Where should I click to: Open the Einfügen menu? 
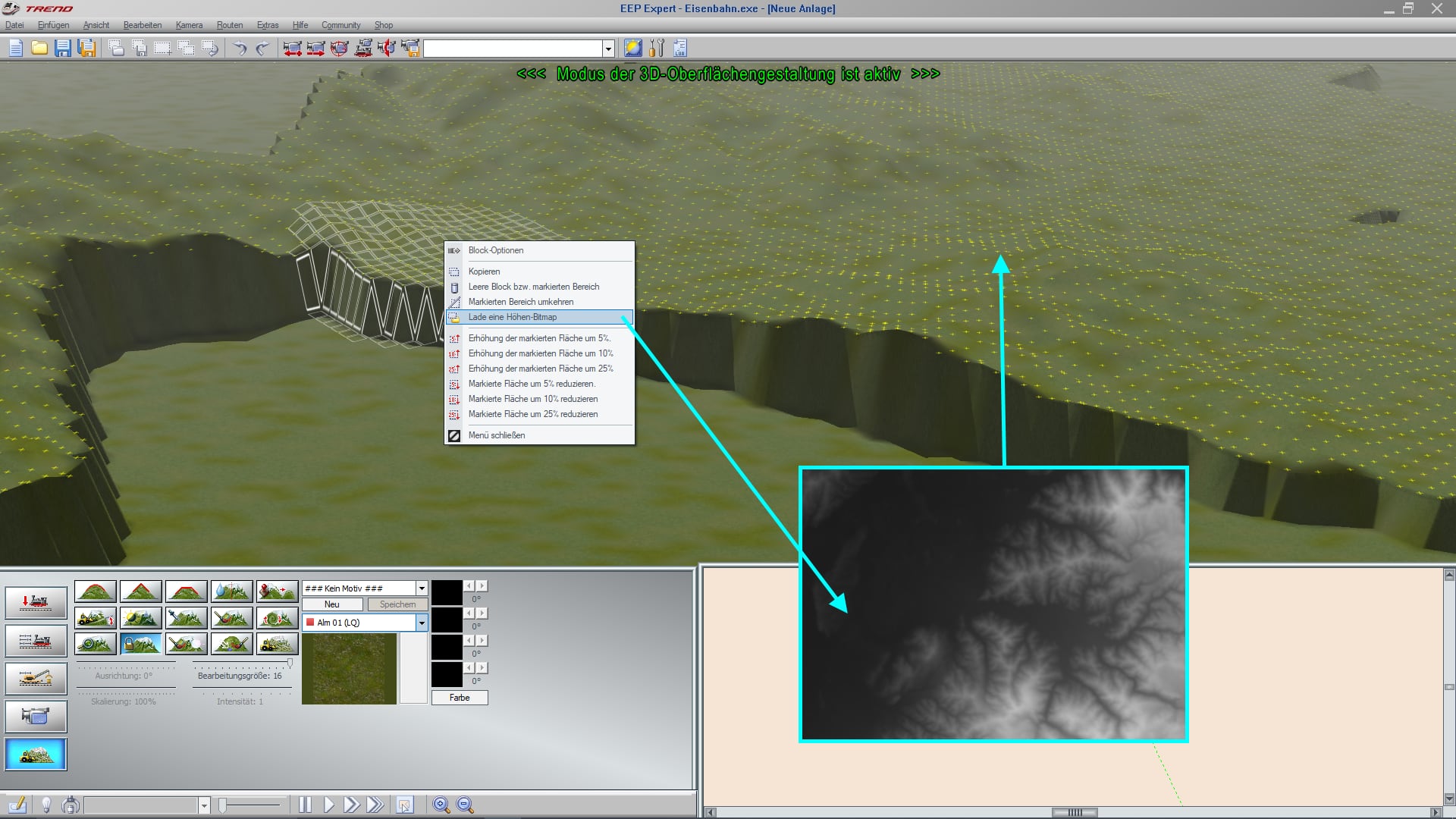[x=53, y=25]
